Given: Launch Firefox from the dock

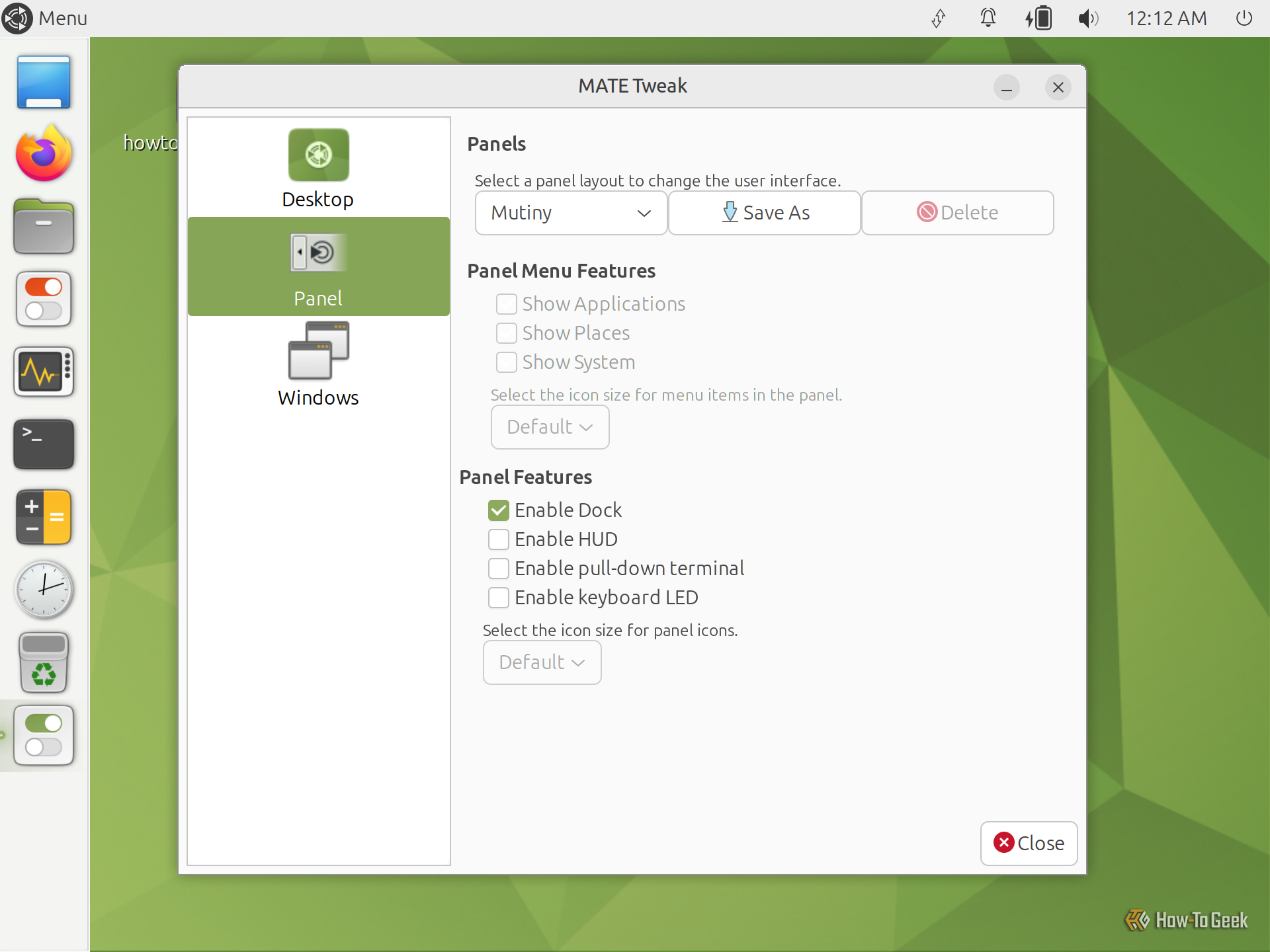Looking at the screenshot, I should pos(44,153).
